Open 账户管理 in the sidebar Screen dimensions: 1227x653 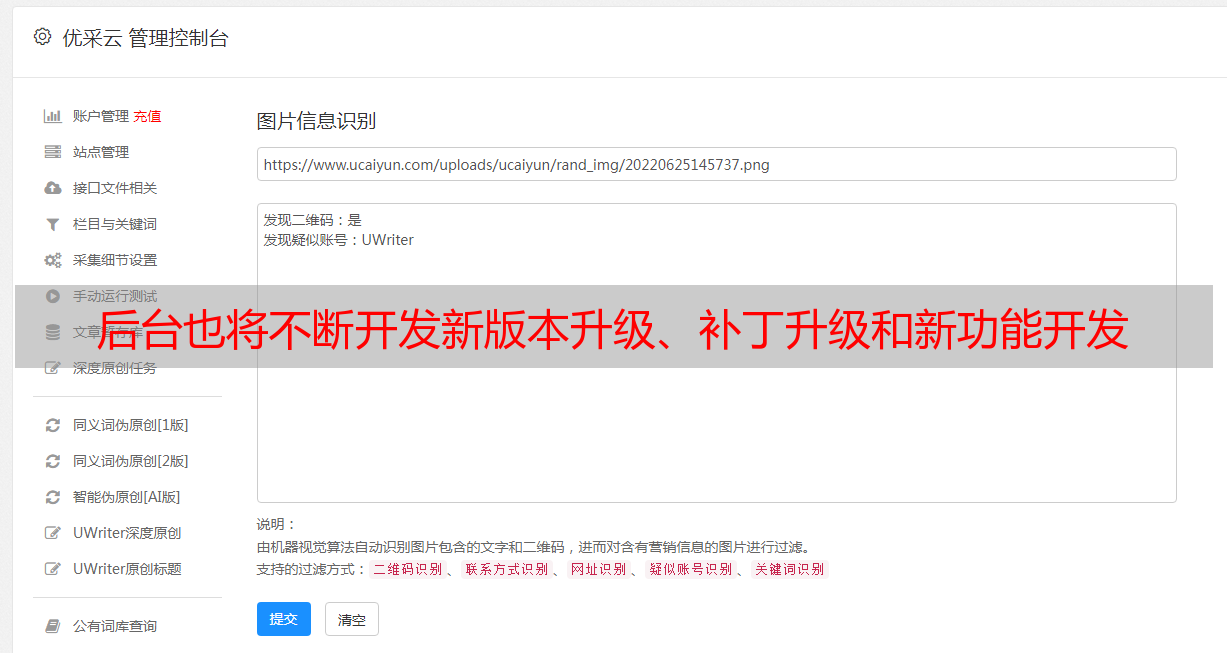pyautogui.click(x=101, y=116)
